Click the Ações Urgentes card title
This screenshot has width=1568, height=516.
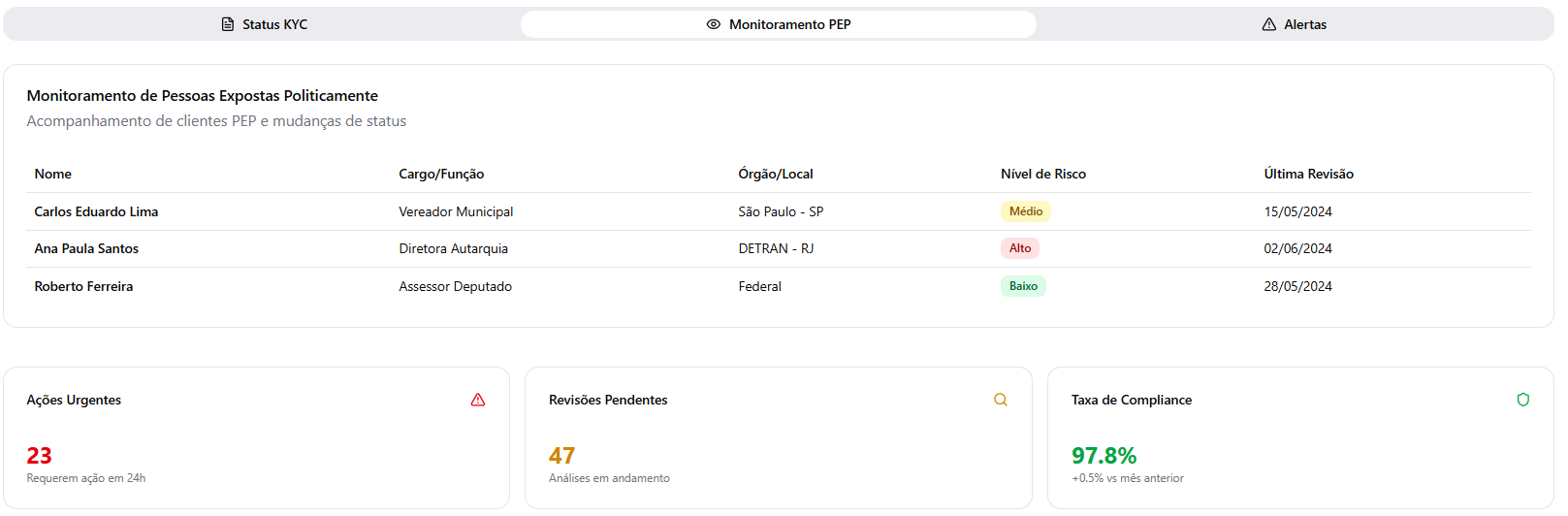click(x=74, y=400)
